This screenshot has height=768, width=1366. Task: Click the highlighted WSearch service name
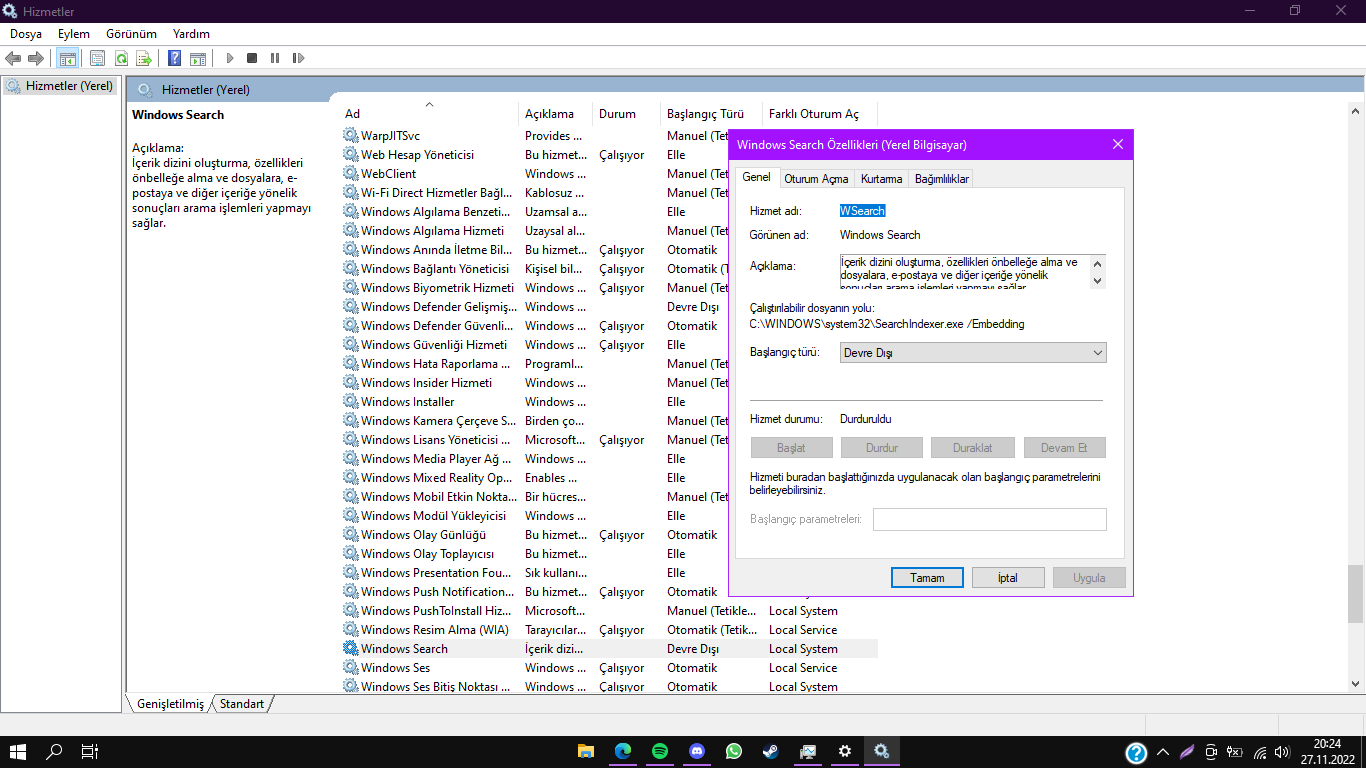point(862,211)
